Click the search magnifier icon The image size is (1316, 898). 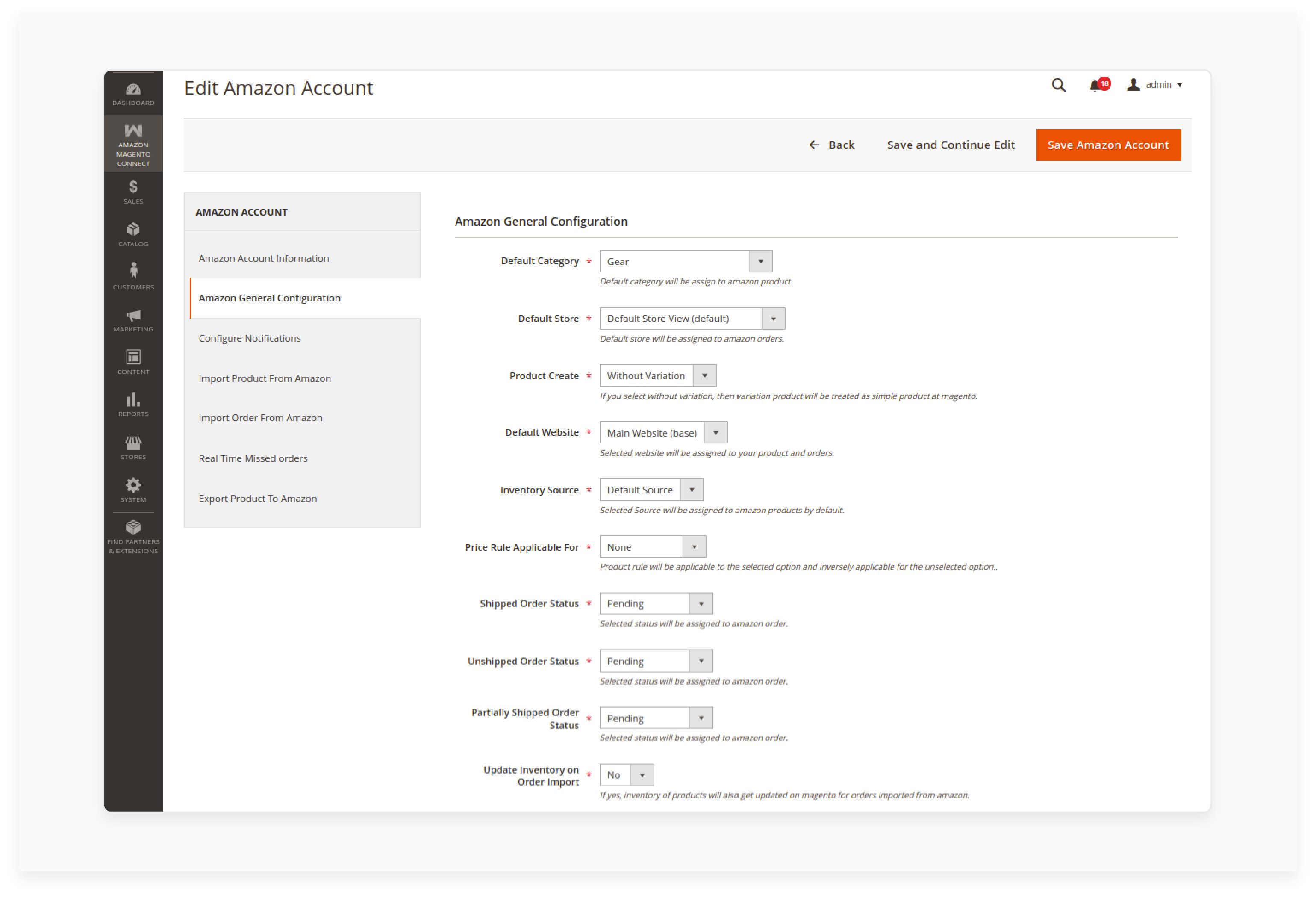[1058, 85]
